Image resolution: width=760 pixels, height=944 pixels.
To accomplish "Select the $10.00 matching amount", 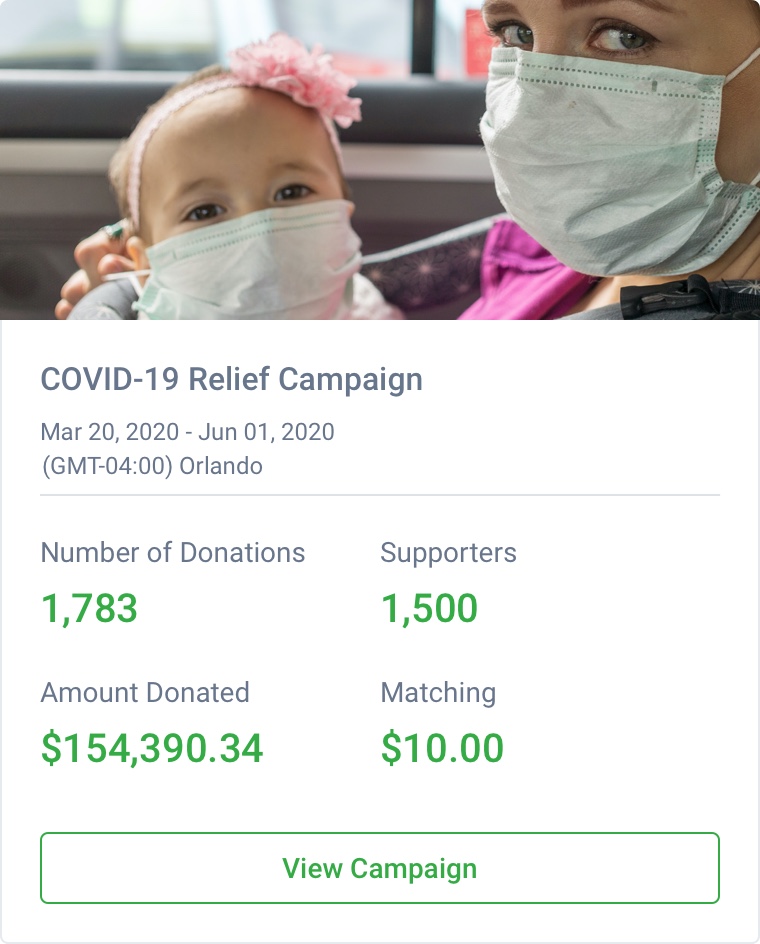I will click(x=442, y=748).
